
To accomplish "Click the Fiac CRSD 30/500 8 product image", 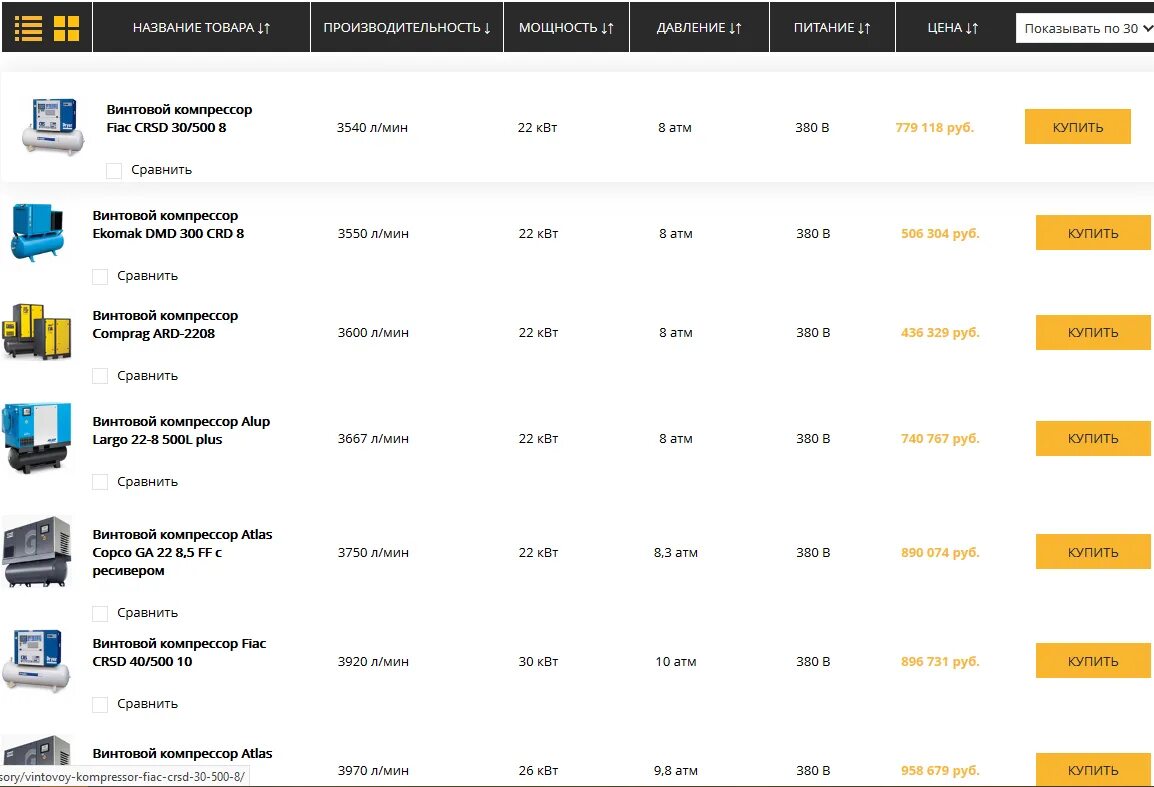I will tap(53, 126).
